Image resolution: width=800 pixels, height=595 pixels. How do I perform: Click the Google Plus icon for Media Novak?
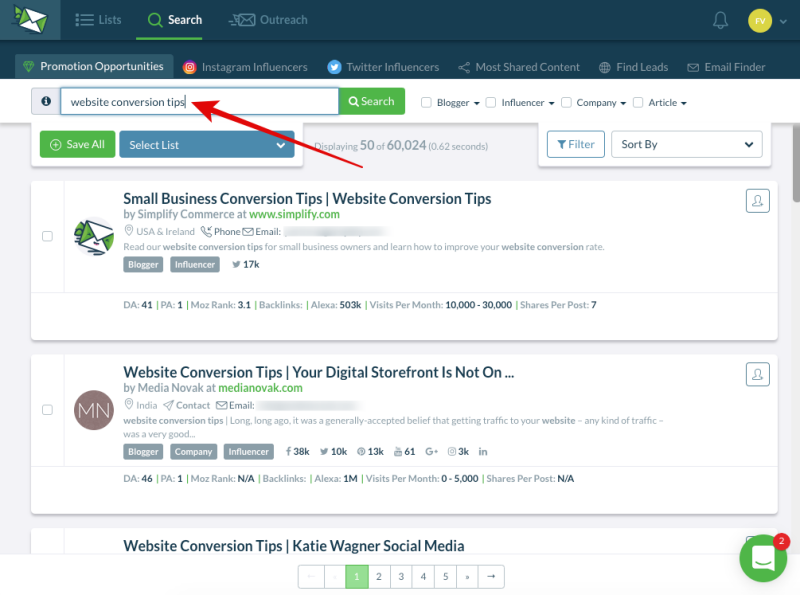click(x=432, y=452)
